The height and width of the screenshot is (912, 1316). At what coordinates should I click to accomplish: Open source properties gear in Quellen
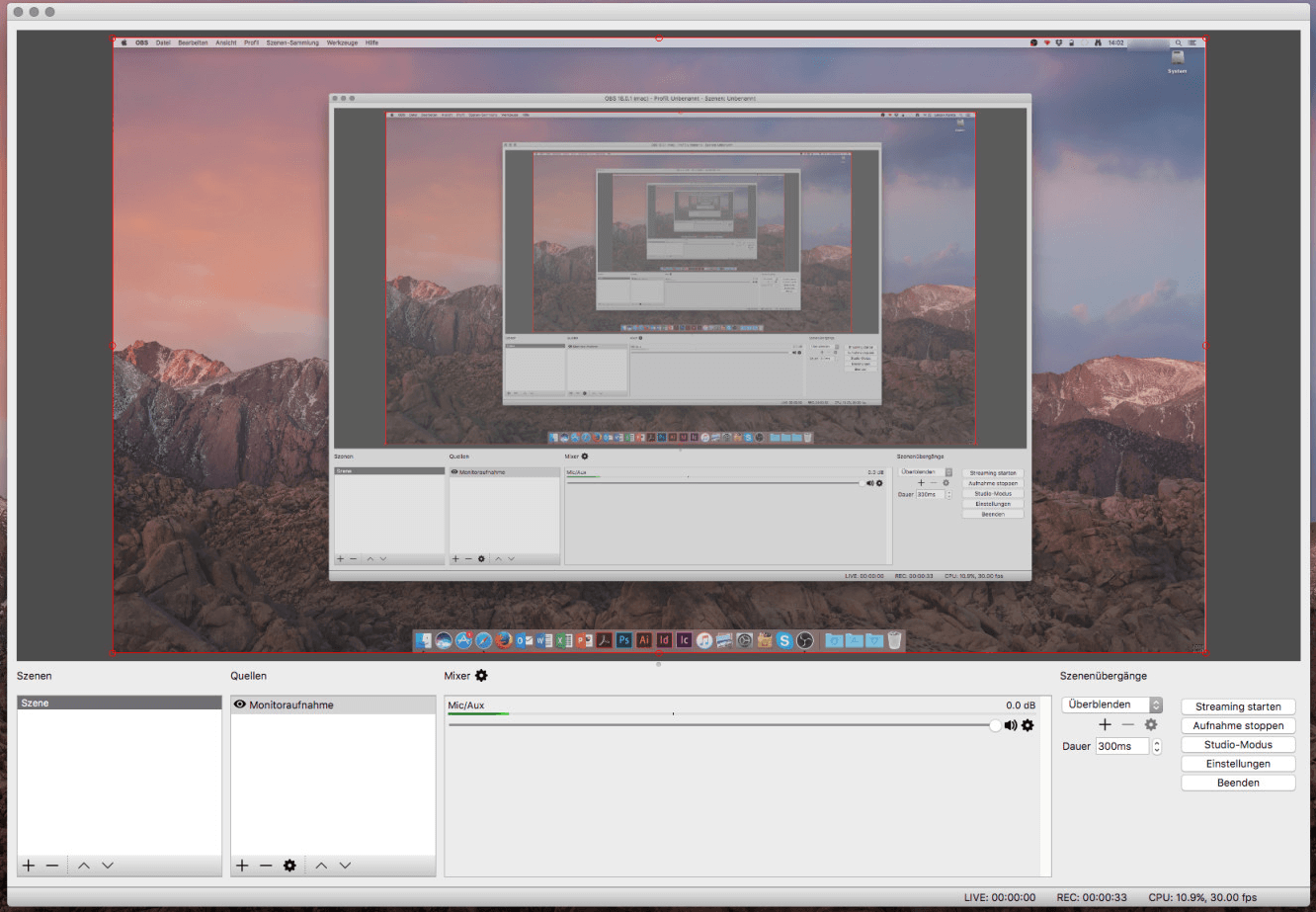click(289, 866)
